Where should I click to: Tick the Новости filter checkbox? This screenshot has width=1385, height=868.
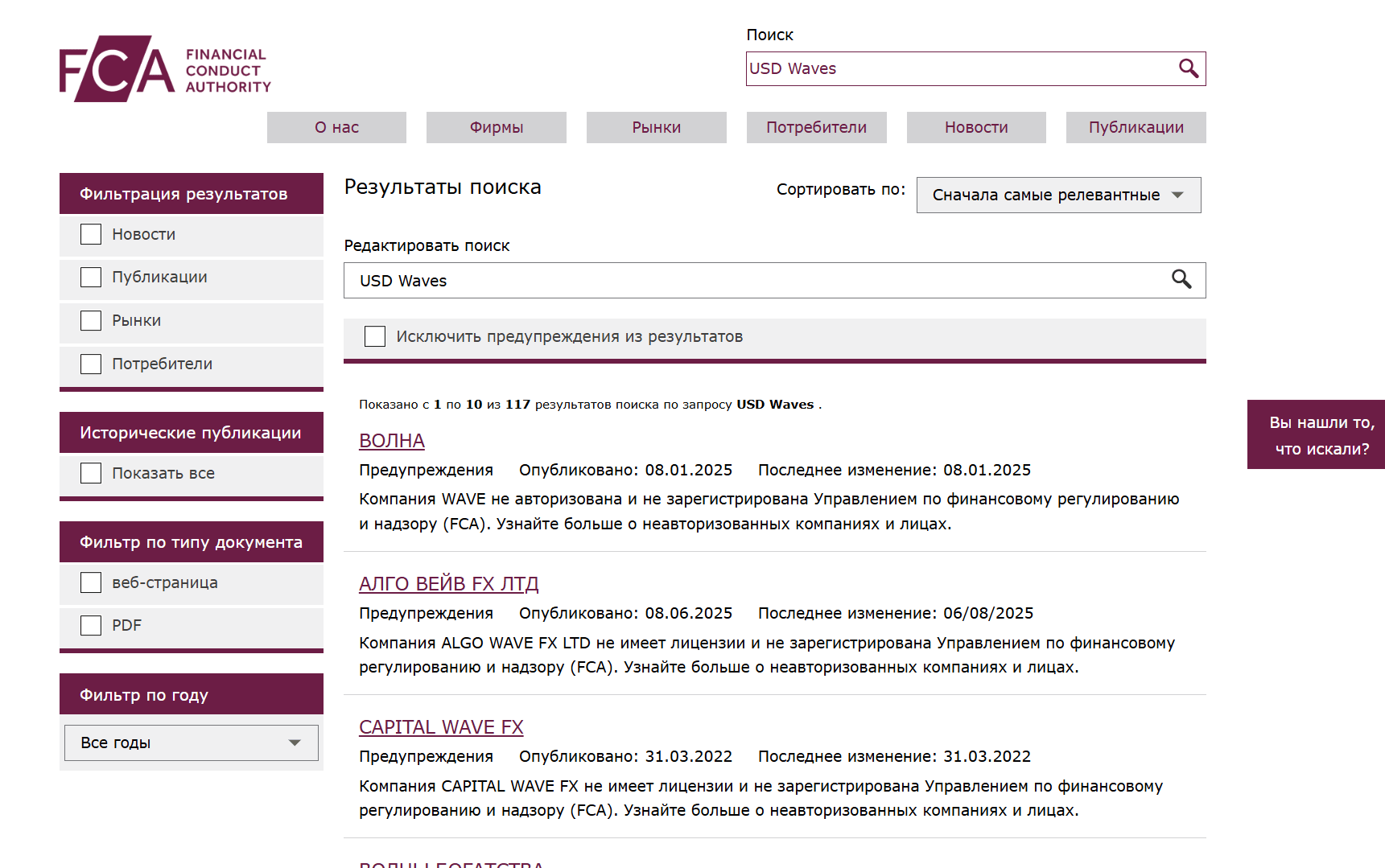pos(91,234)
